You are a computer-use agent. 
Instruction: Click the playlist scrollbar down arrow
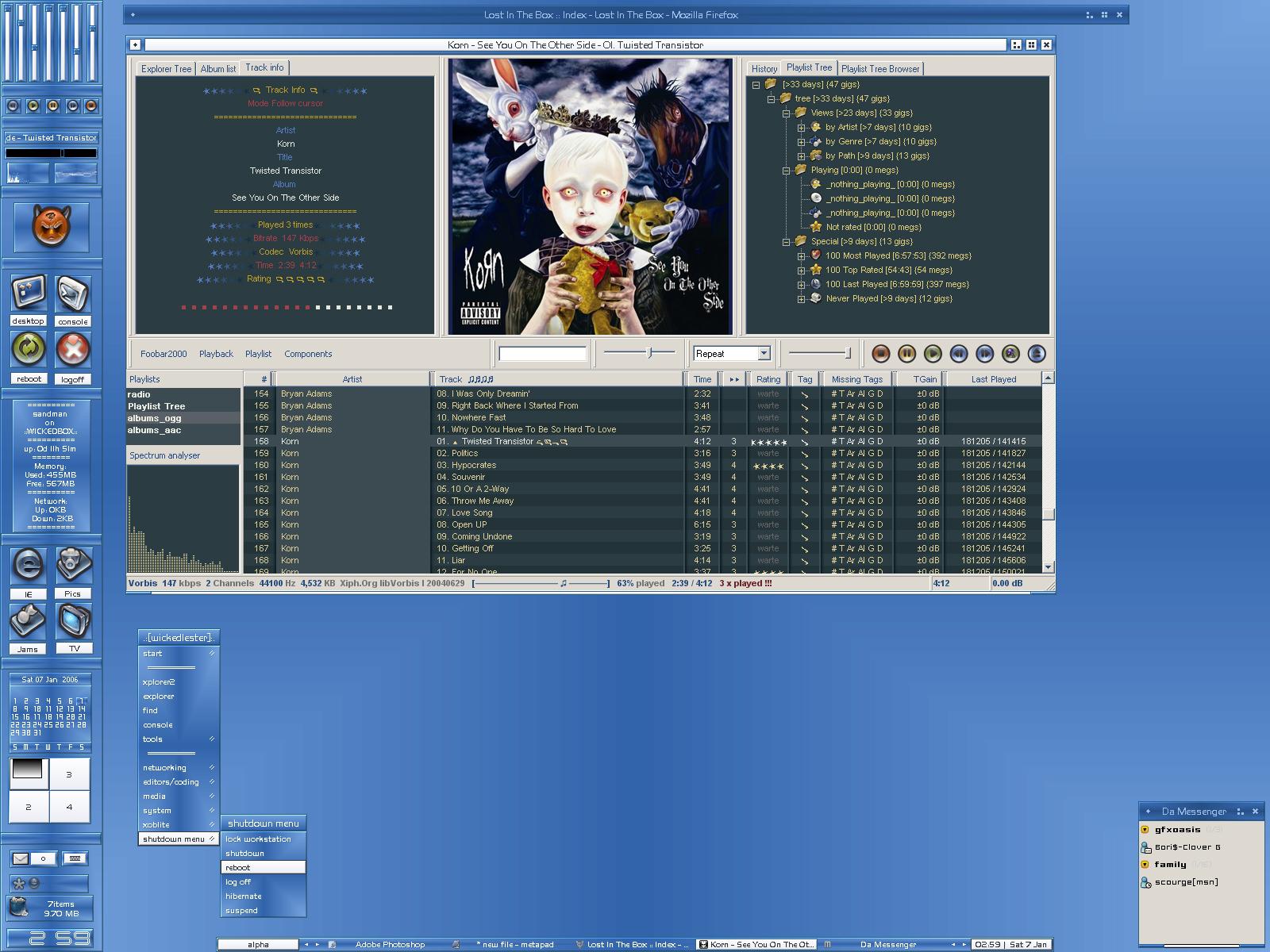1048,566
